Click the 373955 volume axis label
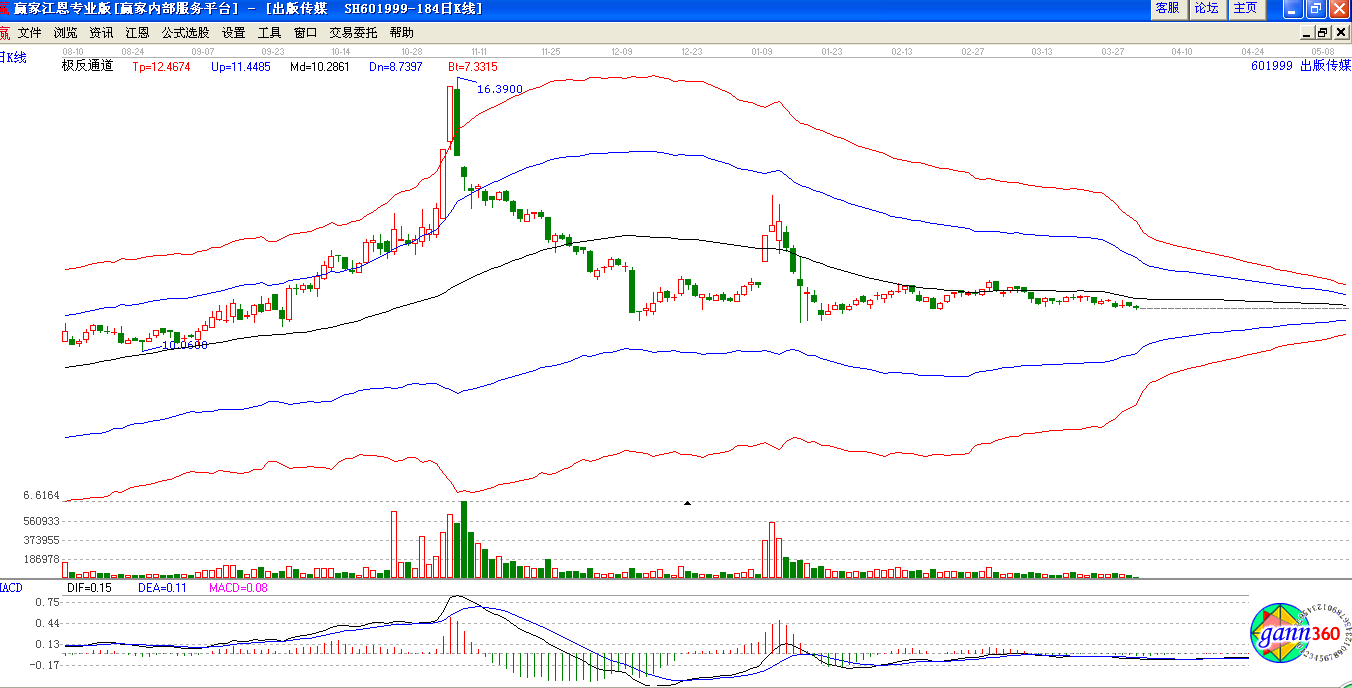This screenshot has width=1352, height=688. (42, 540)
